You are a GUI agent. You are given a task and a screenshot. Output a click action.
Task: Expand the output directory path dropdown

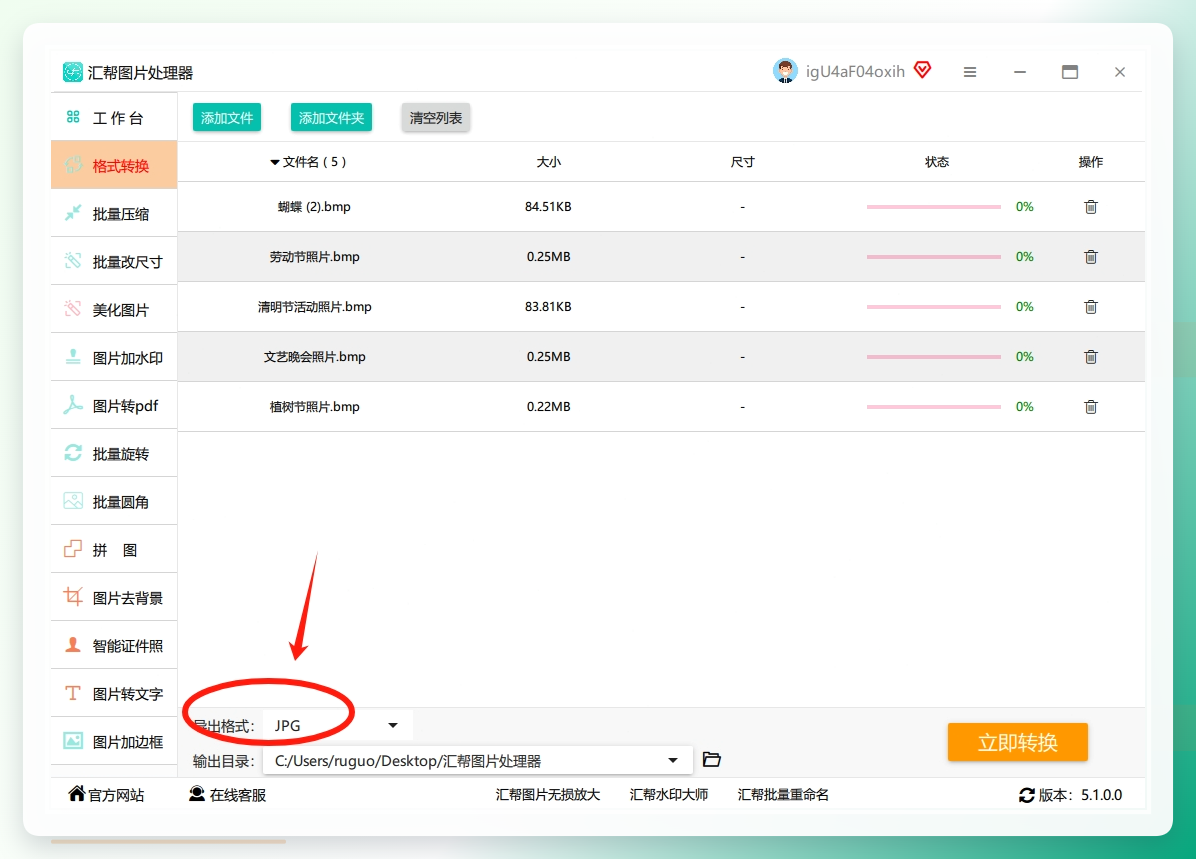tap(673, 761)
